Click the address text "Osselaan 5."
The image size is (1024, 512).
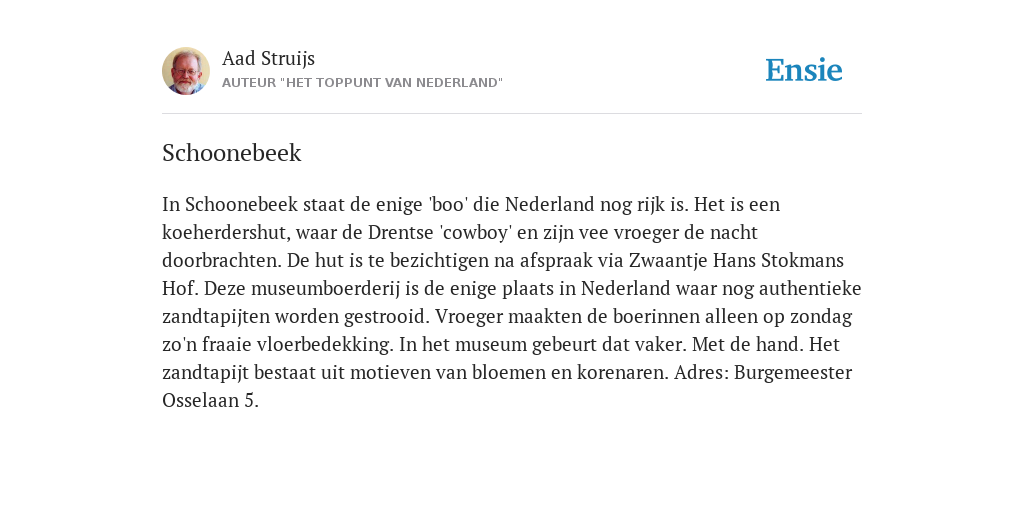(x=210, y=401)
